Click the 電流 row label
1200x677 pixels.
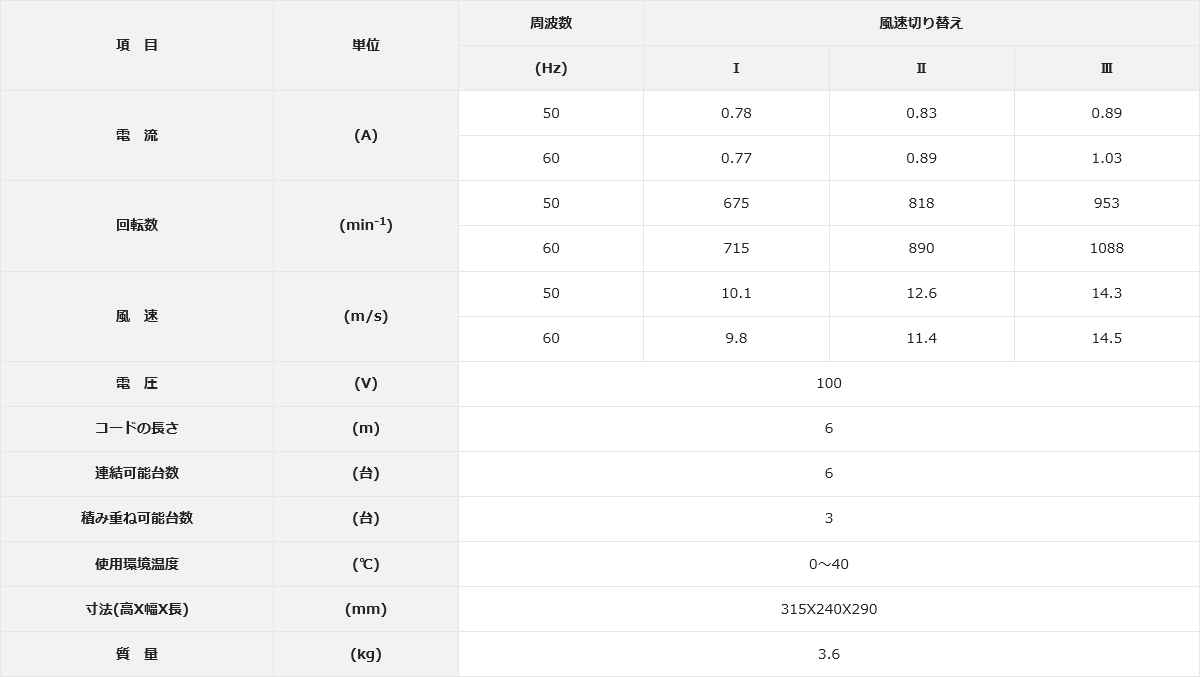(x=137, y=135)
